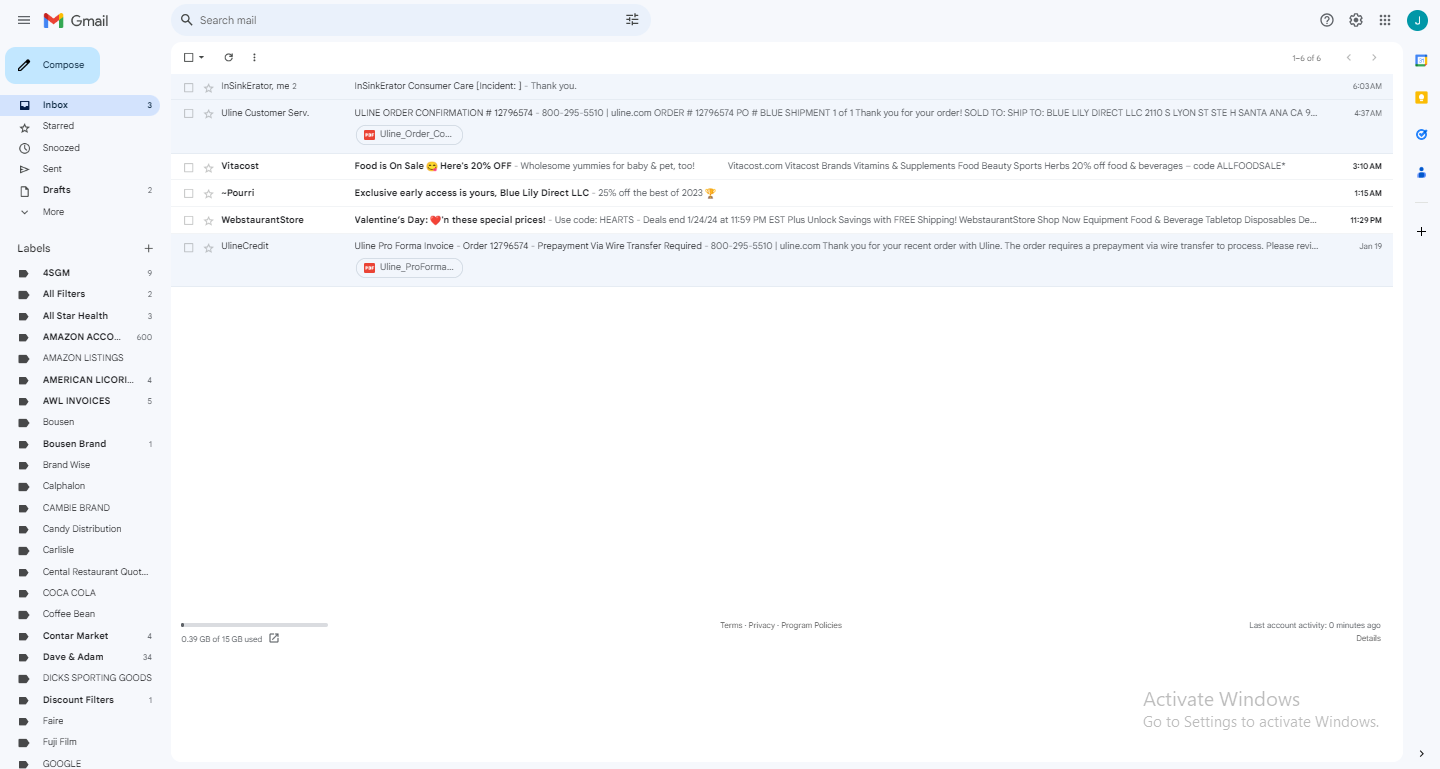The height and width of the screenshot is (769, 1440).
Task: Open Google Tasks side panel
Action: tap(1421, 134)
